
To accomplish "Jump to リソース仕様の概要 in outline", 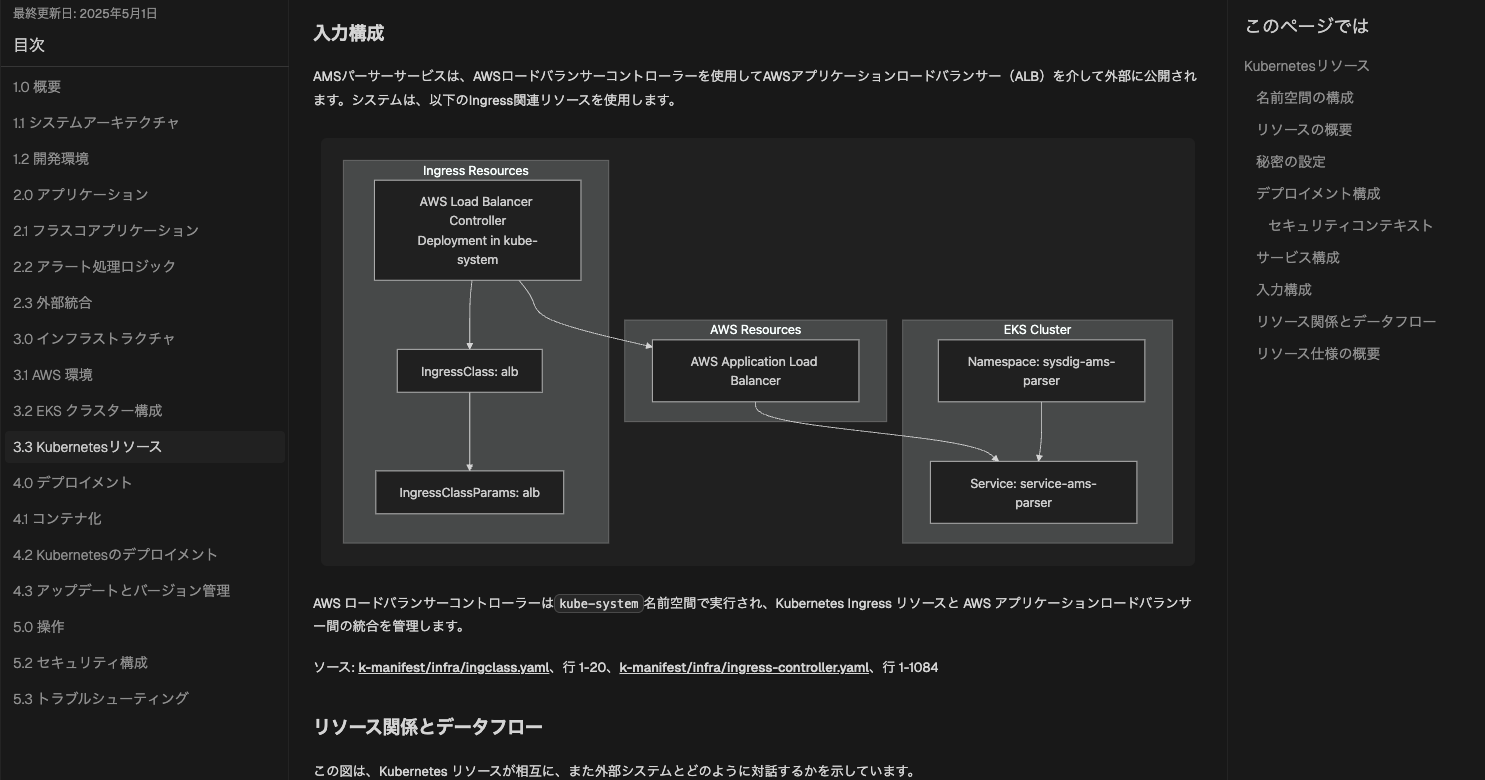I will (x=1318, y=354).
